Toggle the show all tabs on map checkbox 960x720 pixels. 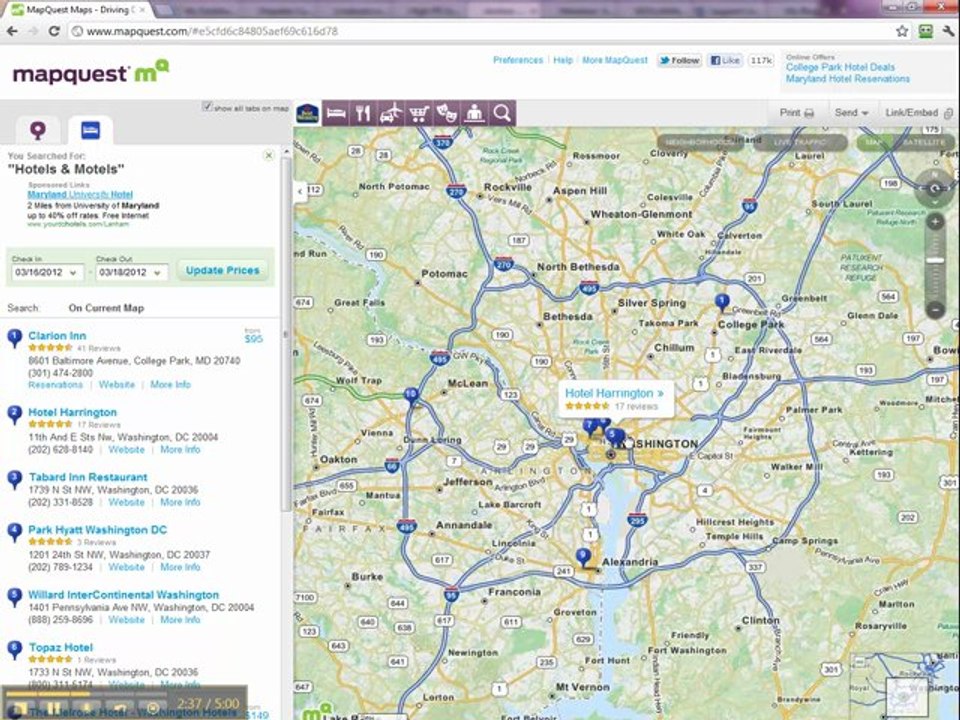click(x=208, y=107)
